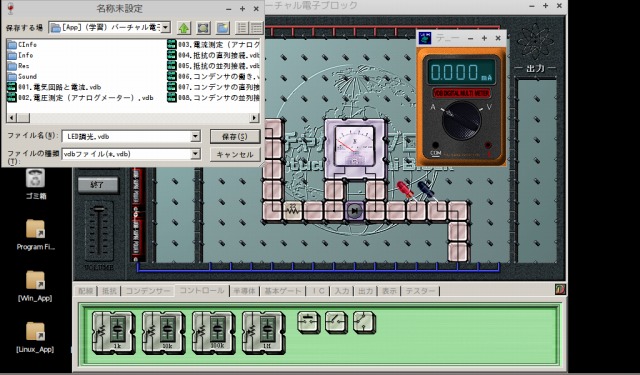This screenshot has height=375, width=640.
Task: Click the キャンセル button
Action: [235, 154]
